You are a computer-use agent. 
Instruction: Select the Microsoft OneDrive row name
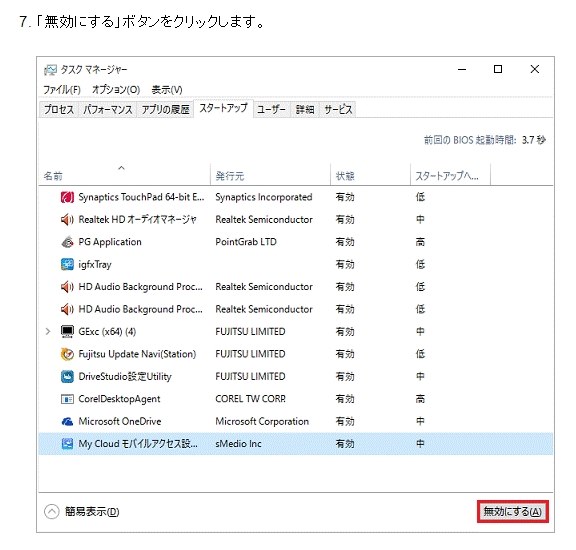click(x=120, y=421)
